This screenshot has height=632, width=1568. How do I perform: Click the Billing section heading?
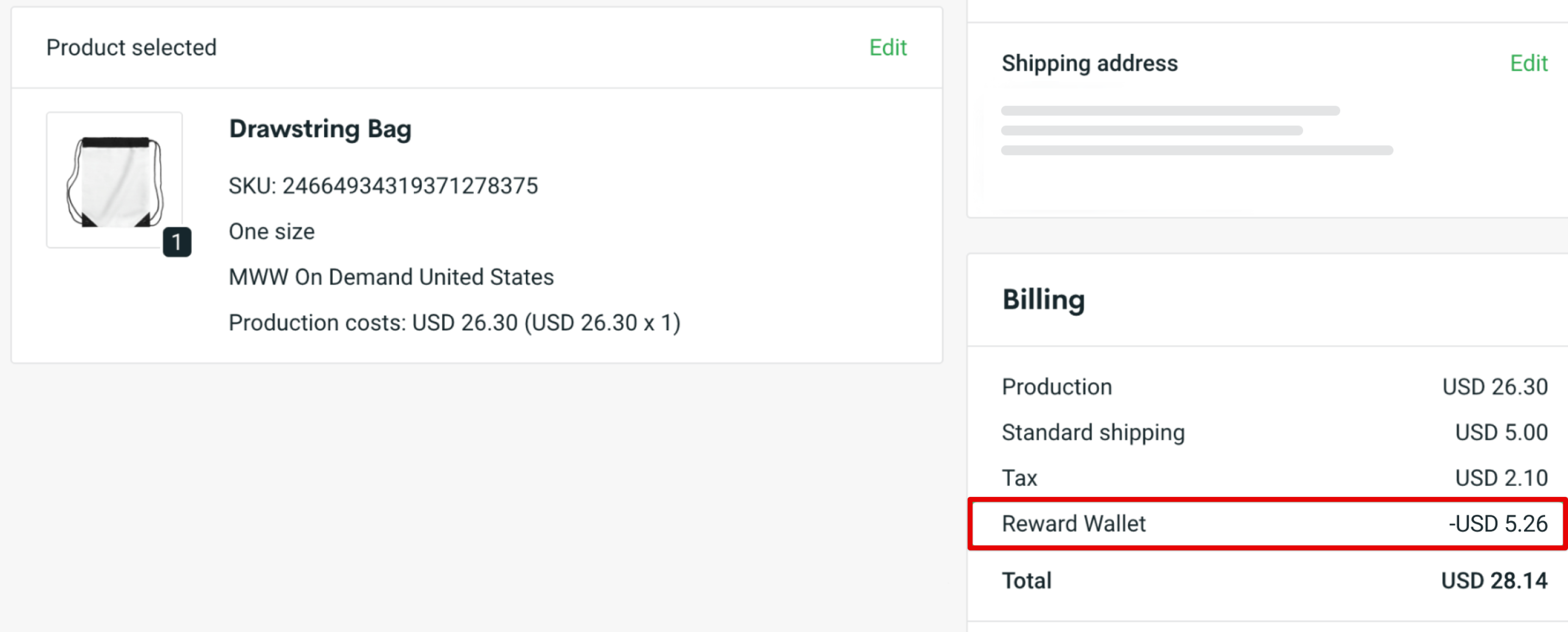(1043, 300)
